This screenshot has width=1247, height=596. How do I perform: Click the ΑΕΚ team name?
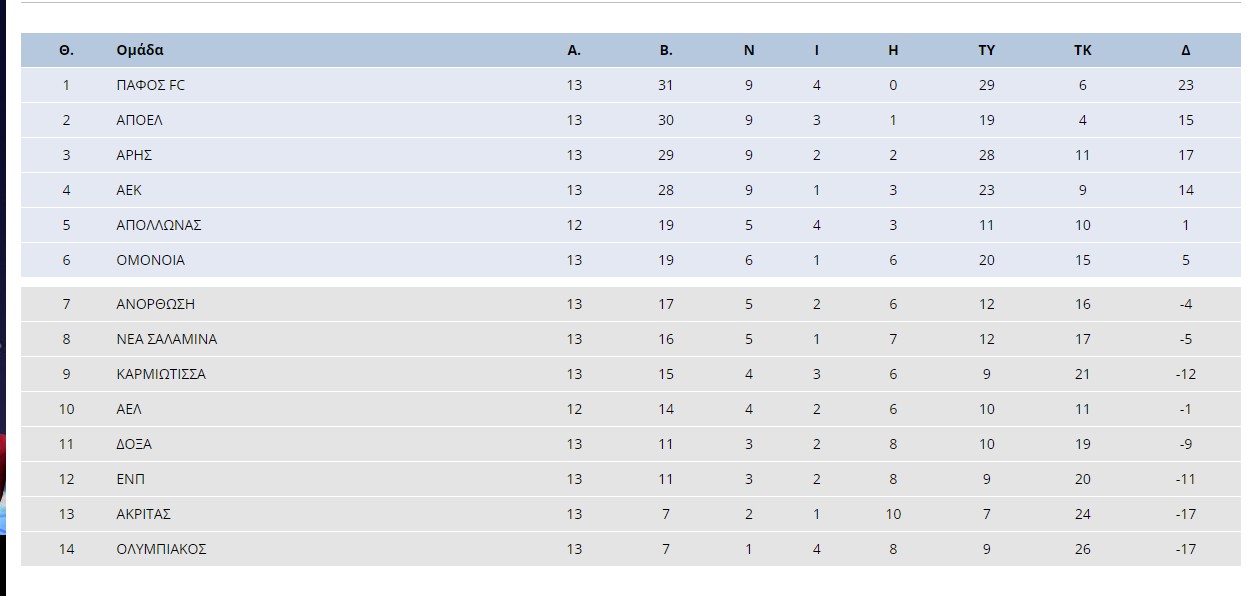(x=129, y=190)
